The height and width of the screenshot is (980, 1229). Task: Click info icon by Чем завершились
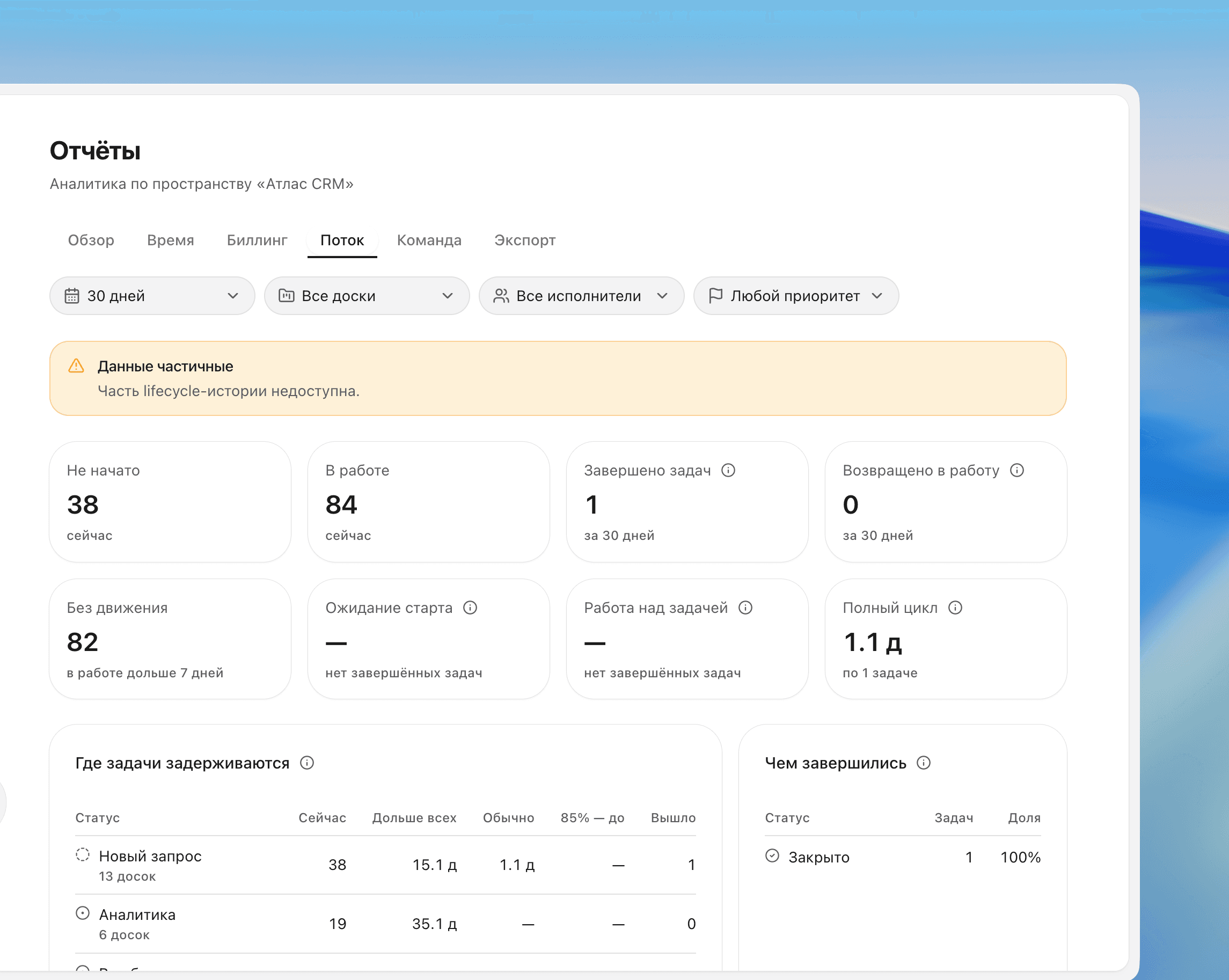click(924, 763)
